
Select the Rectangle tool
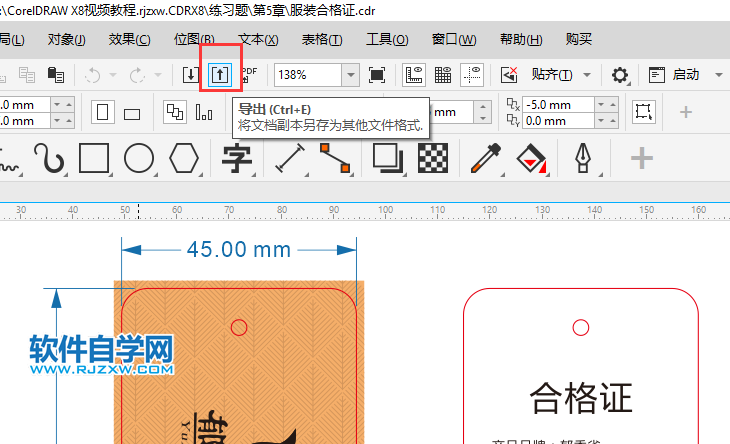(x=94, y=158)
